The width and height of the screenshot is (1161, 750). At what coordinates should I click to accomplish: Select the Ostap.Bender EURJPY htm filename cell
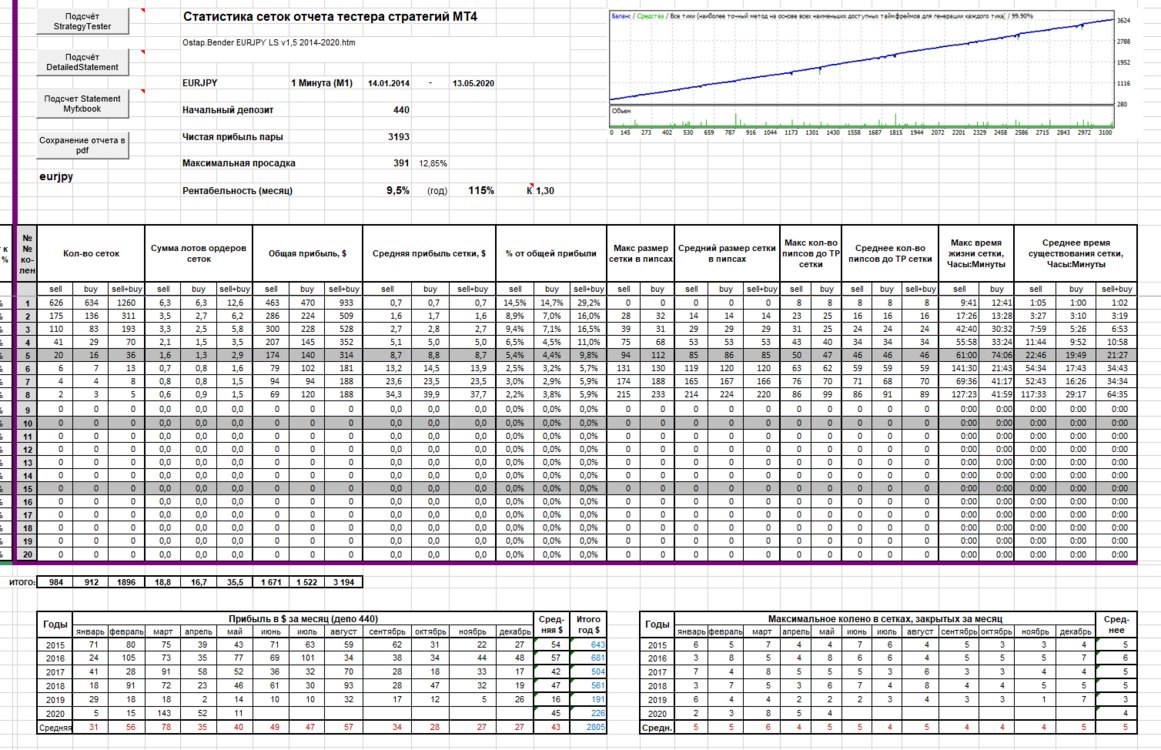pyautogui.click(x=269, y=43)
